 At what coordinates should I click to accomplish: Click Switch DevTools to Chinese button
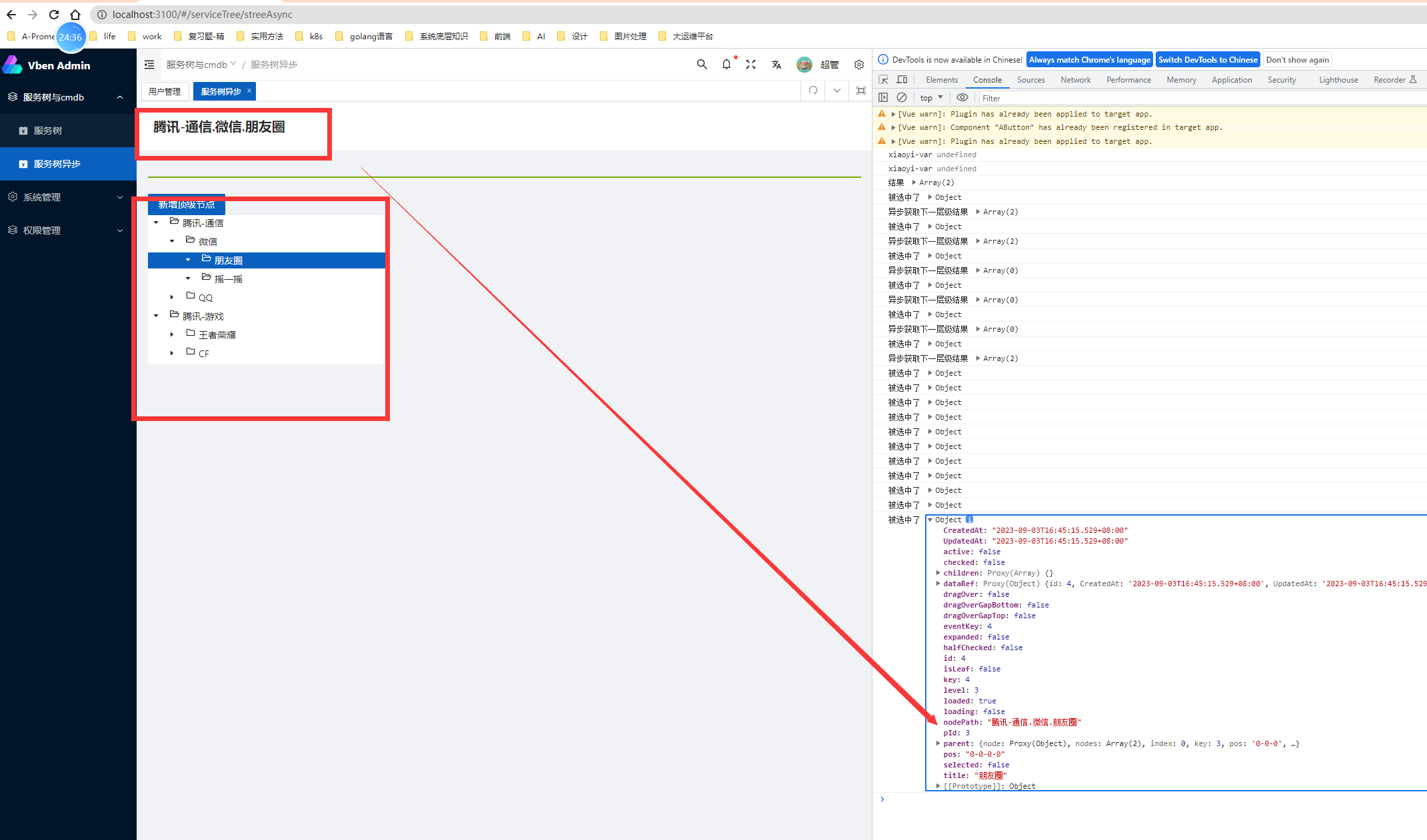pos(1208,60)
